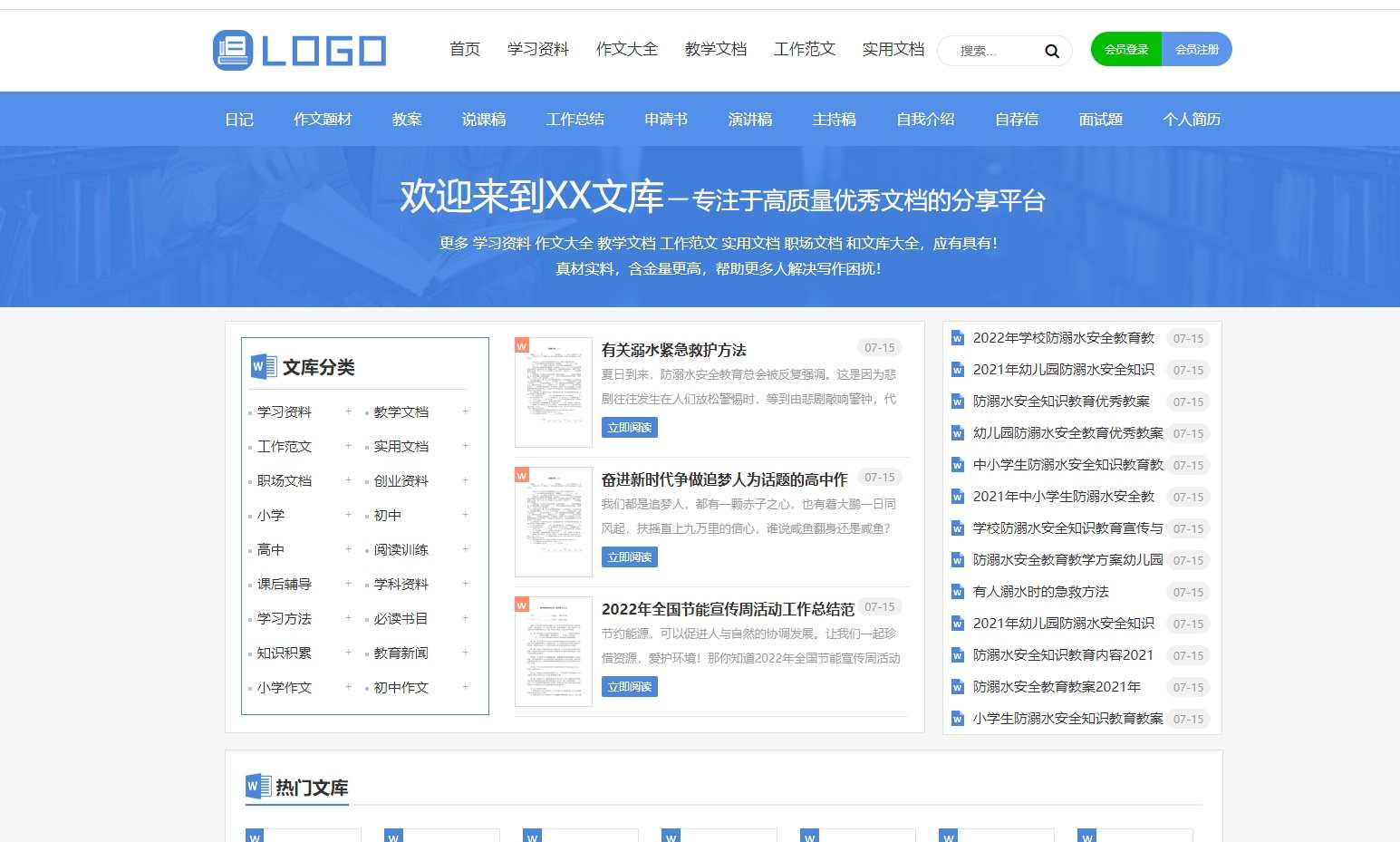Screen dimensions: 1400x842
Task: Go to 首页 in top navigation
Action: (x=465, y=49)
